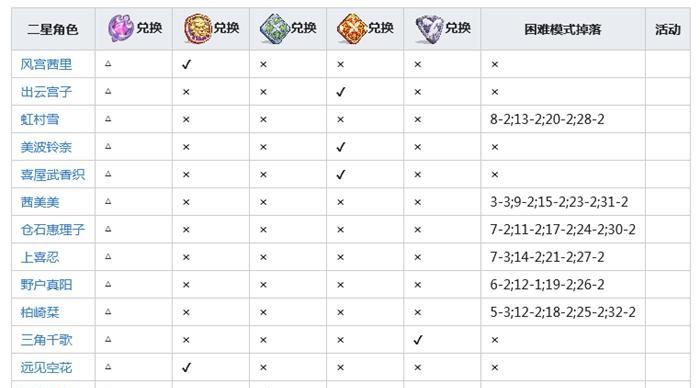This screenshot has height=388, width=700.
Task: Click the orange diamond coin icon
Action: 352,29
